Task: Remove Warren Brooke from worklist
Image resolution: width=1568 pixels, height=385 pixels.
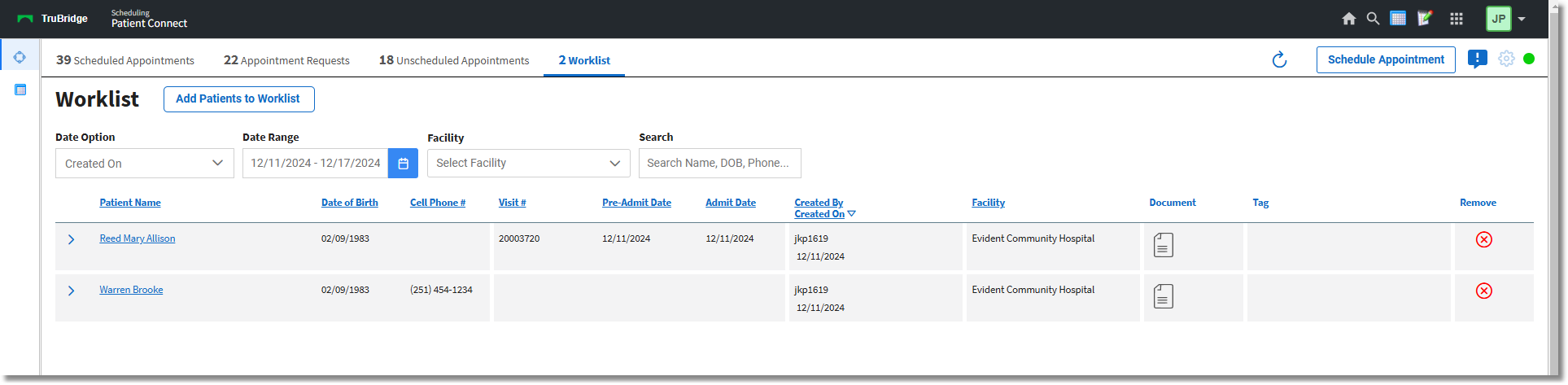Action: (1484, 291)
